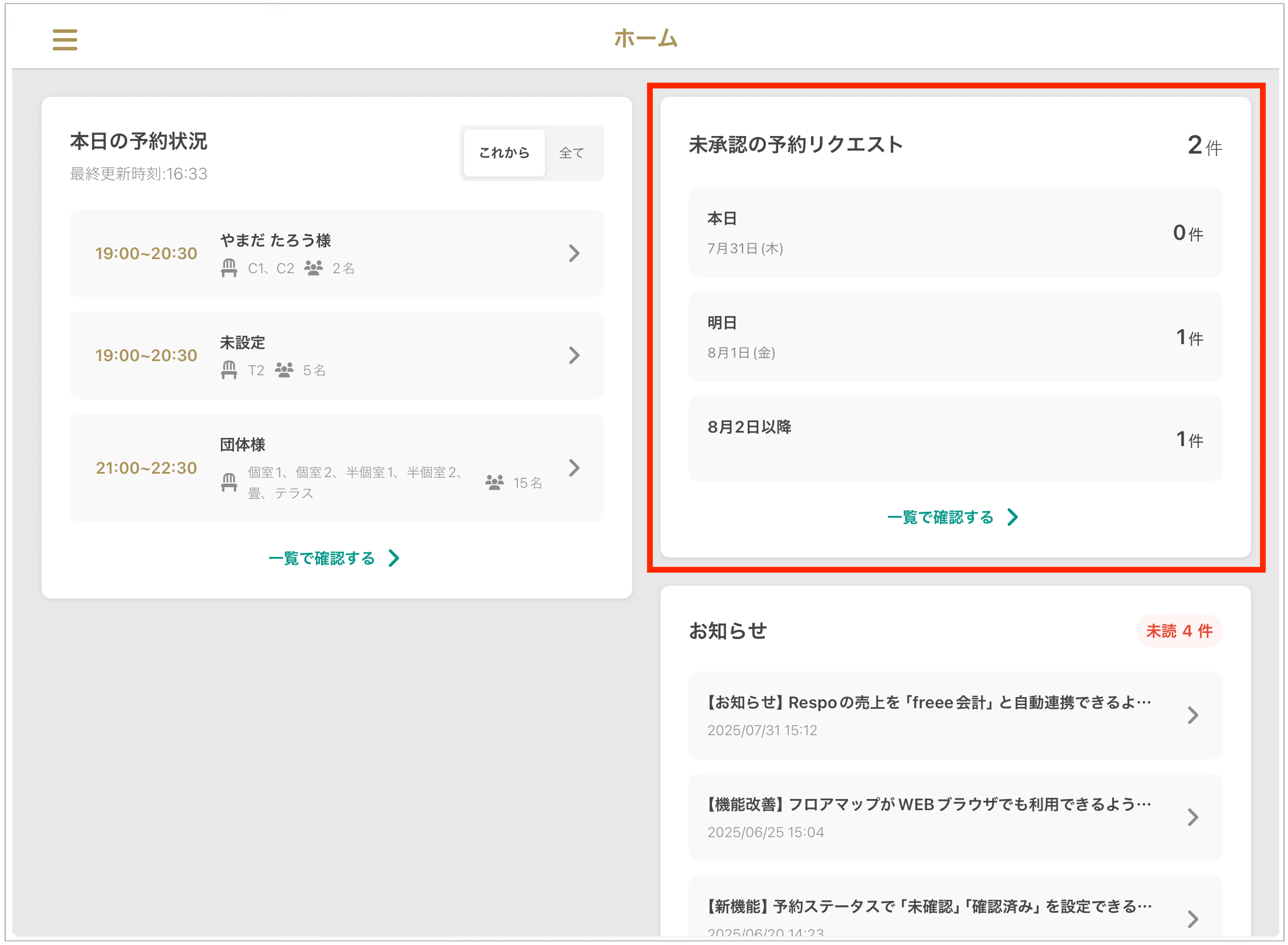This screenshot has width=1288, height=945.
Task: Click people icon beside 5名
Action: [284, 370]
